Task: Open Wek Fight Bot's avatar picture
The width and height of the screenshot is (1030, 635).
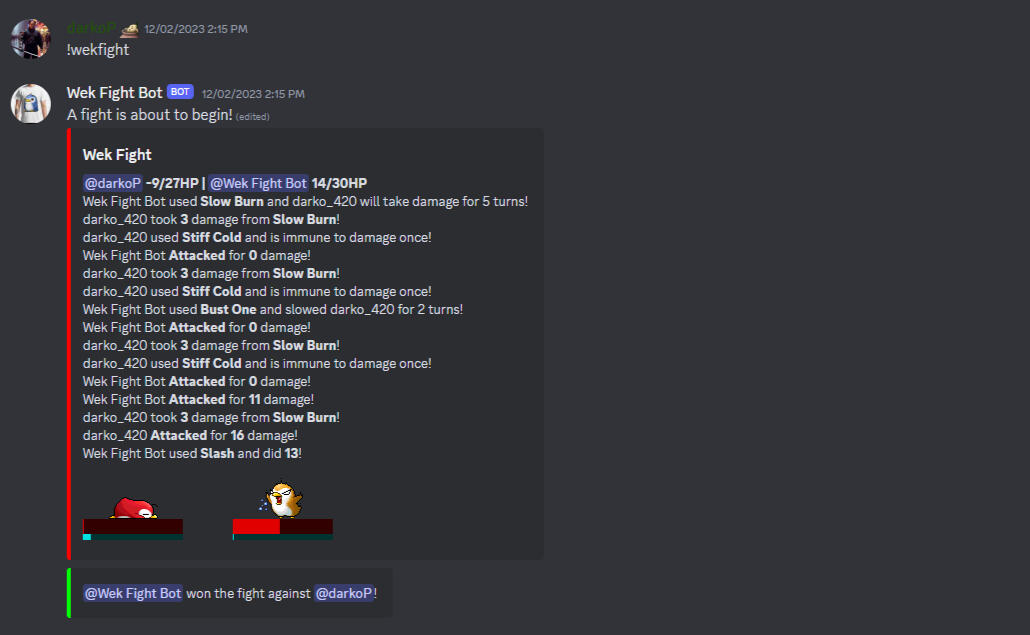Action: click(x=30, y=103)
